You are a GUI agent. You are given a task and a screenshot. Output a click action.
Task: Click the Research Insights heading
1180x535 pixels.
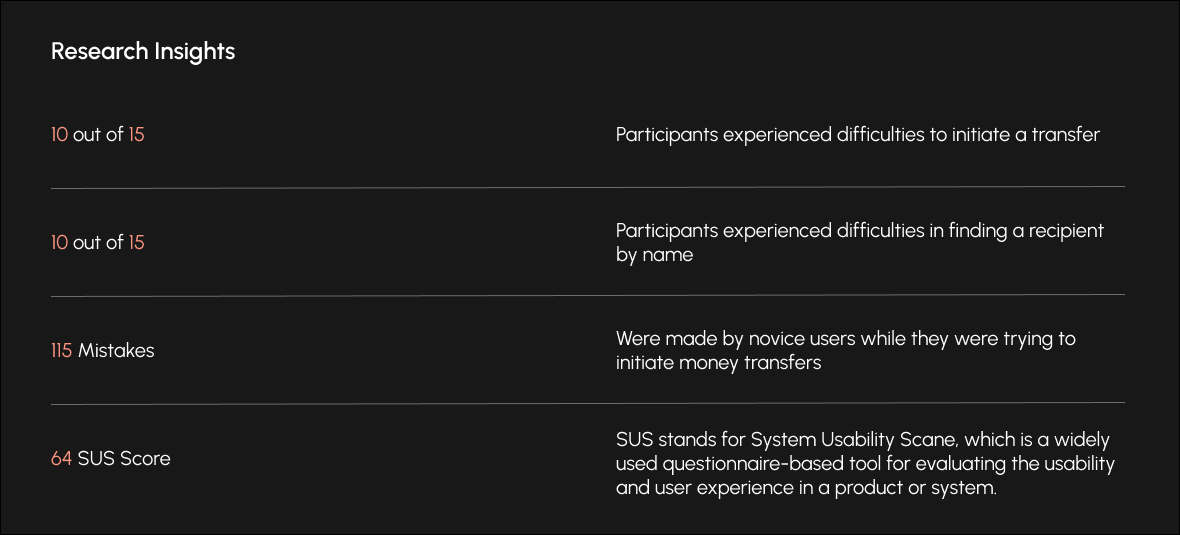[x=143, y=51]
